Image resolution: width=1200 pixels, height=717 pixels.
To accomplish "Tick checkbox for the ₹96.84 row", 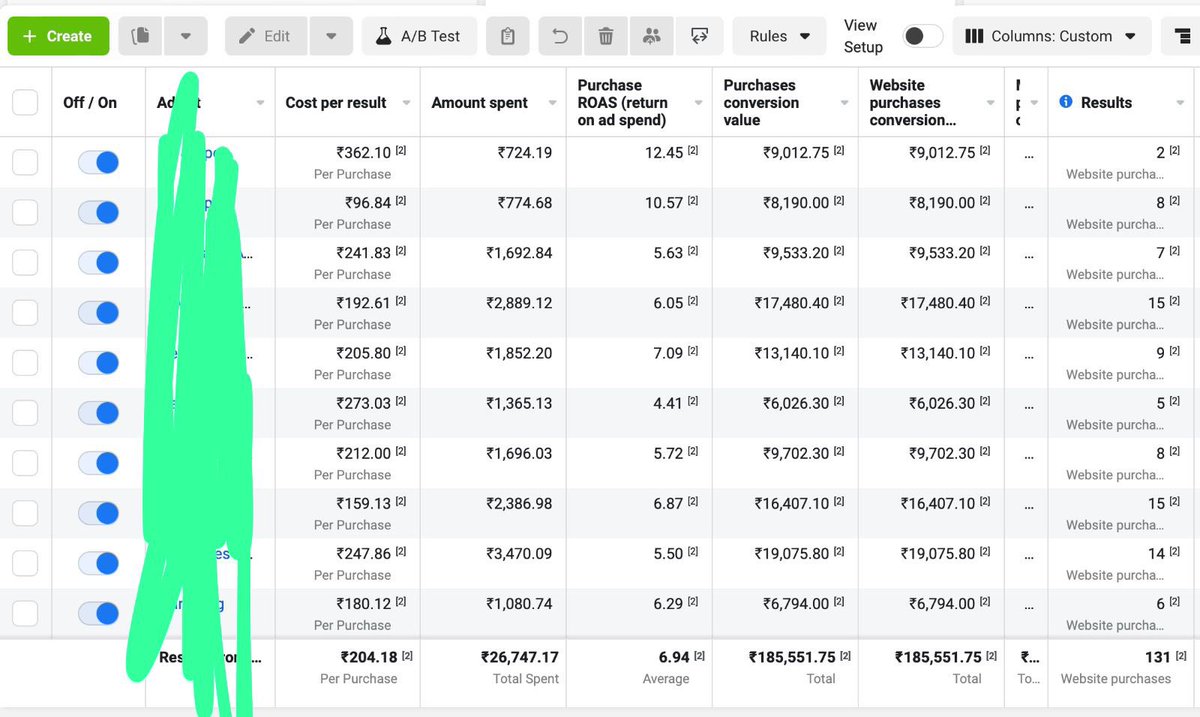I will tap(25, 212).
